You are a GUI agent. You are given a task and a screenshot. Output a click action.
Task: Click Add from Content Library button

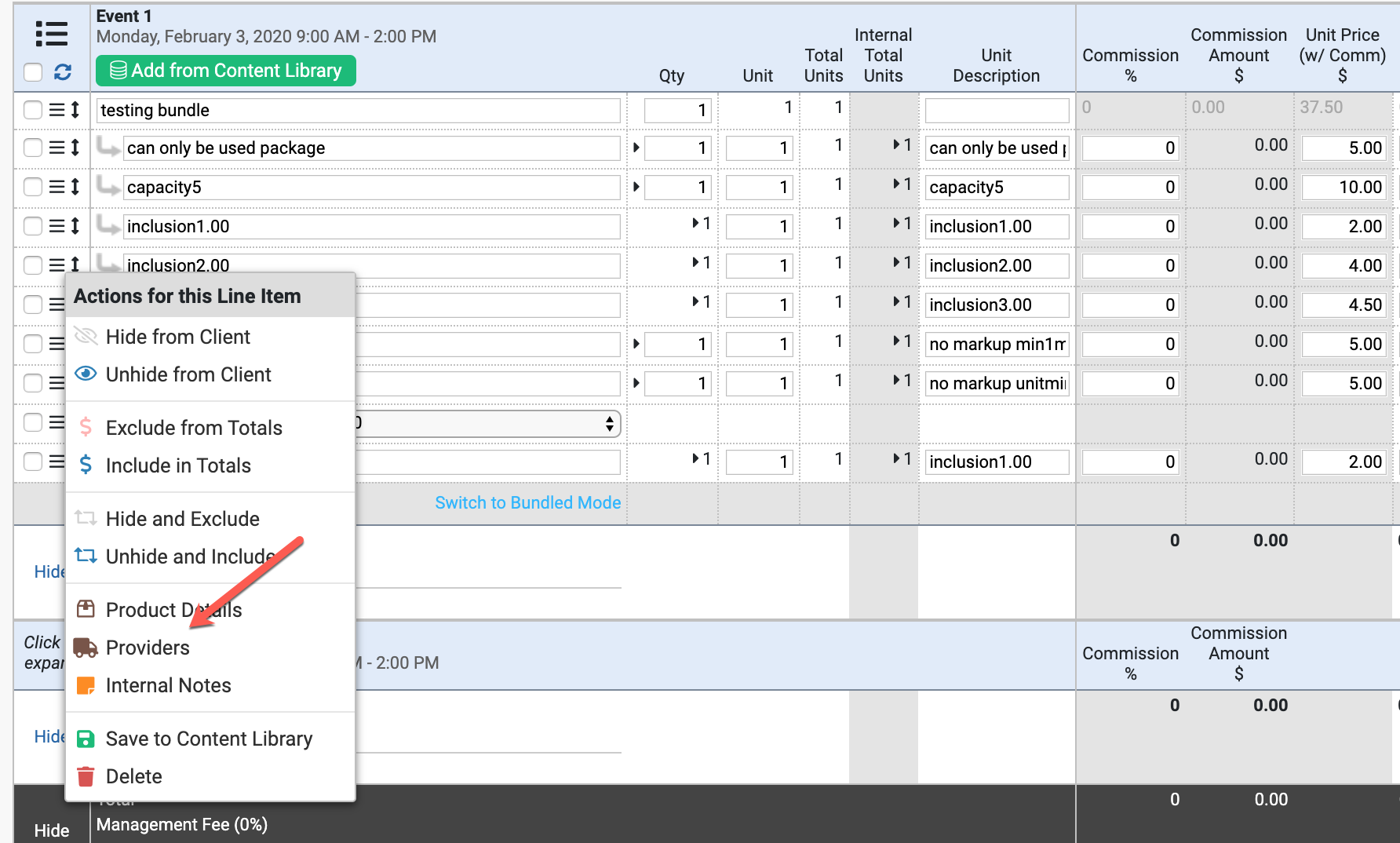click(226, 71)
